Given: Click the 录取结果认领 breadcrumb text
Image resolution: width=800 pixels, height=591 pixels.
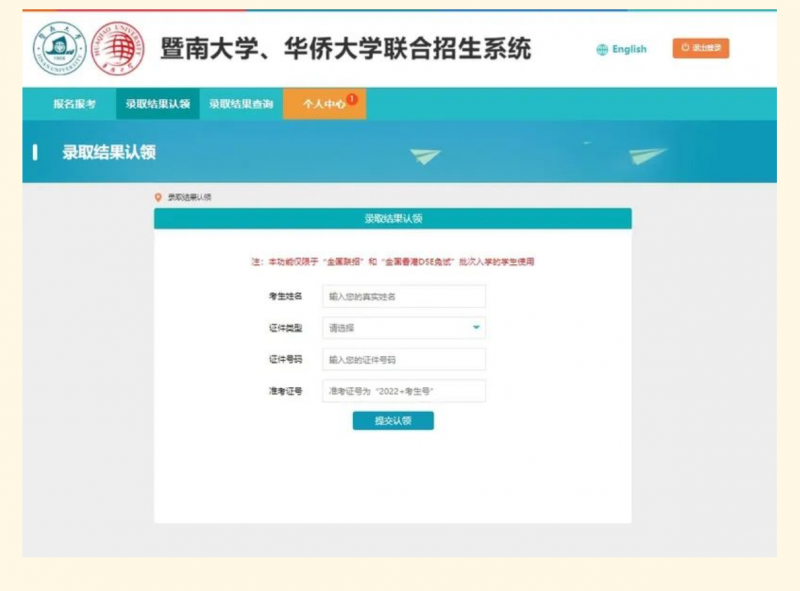Looking at the screenshot, I should tap(189, 198).
